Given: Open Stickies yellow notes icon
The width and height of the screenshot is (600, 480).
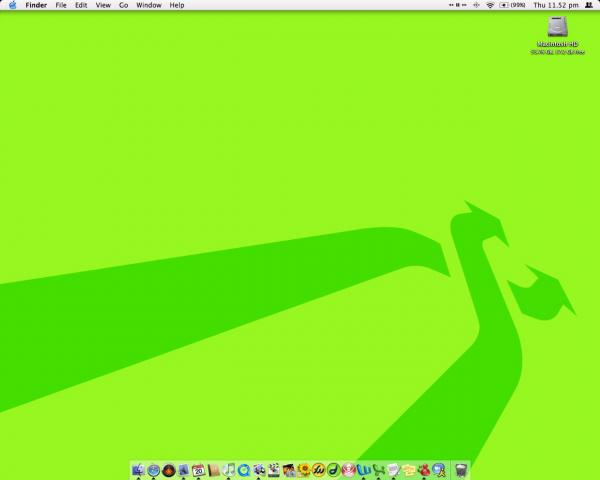Looking at the screenshot, I should [409, 470].
